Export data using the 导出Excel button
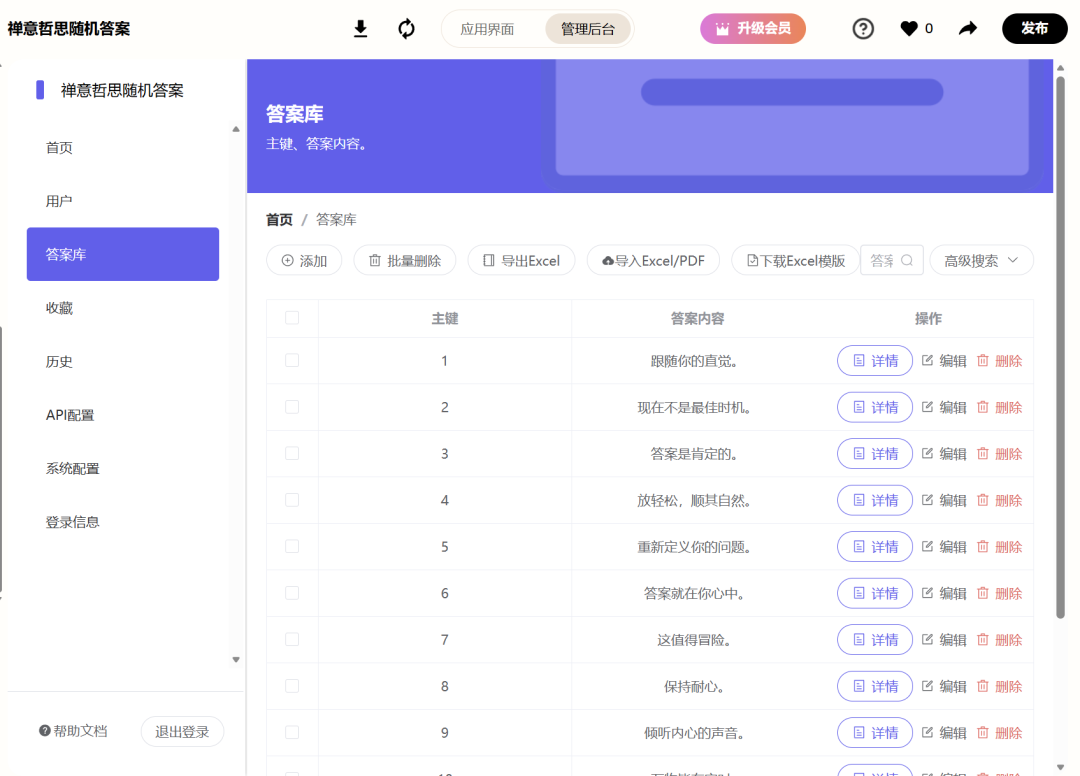 pos(521,260)
